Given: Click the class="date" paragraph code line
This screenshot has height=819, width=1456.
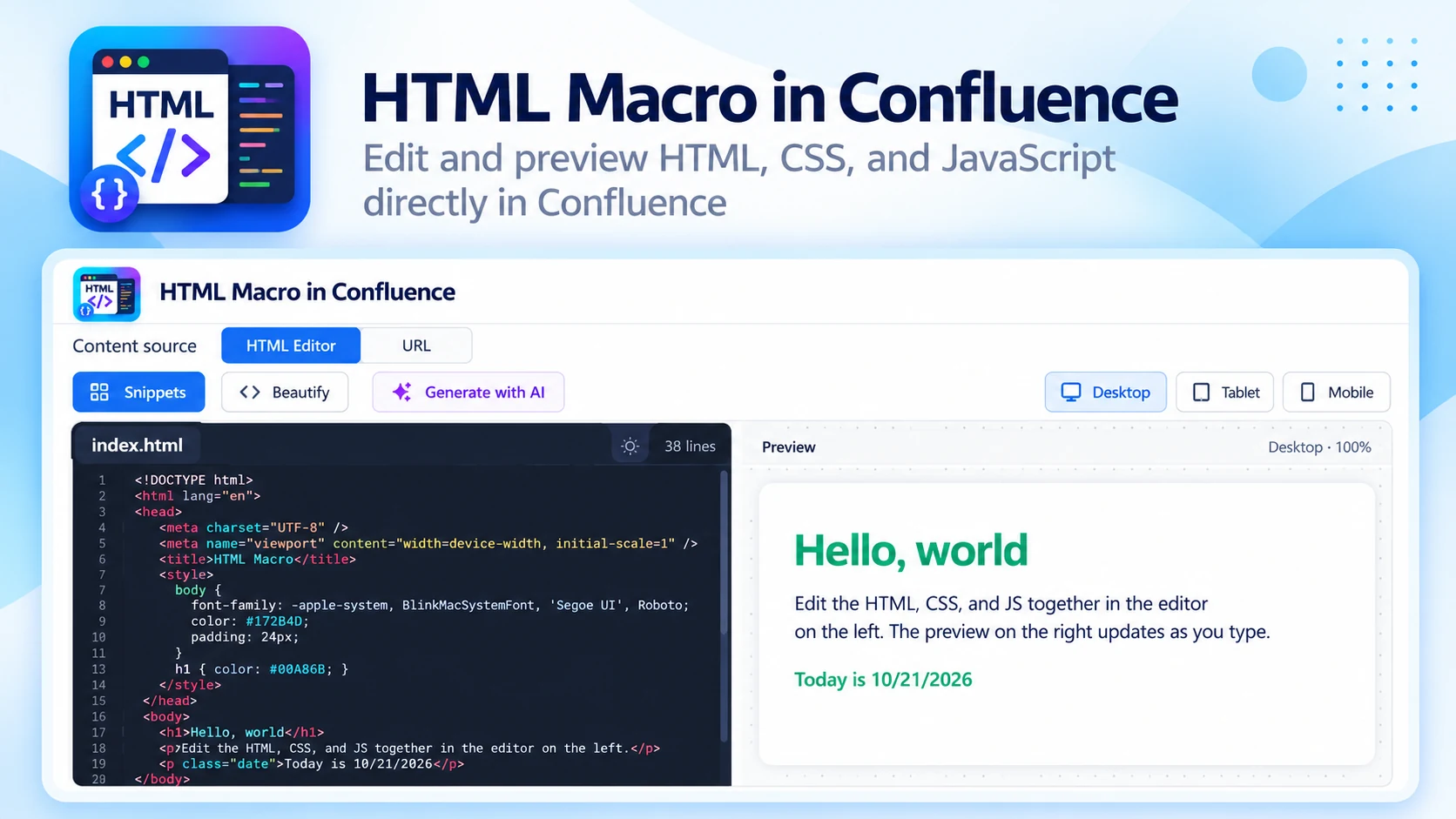Looking at the screenshot, I should tap(312, 764).
